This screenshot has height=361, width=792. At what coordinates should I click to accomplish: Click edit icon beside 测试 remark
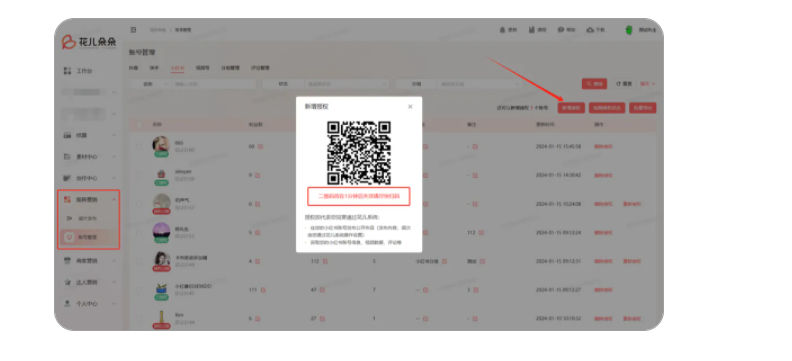point(483,261)
